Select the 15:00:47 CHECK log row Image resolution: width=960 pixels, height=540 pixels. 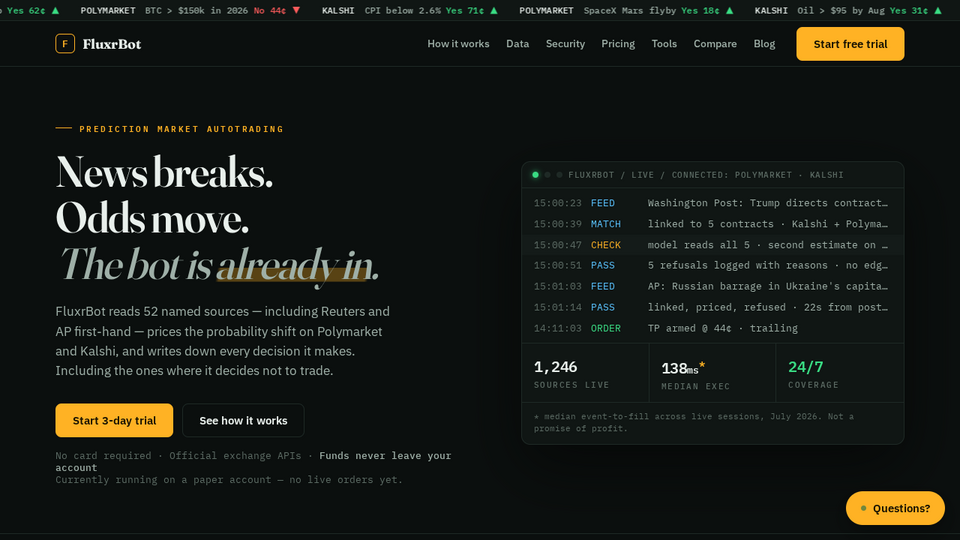click(712, 245)
